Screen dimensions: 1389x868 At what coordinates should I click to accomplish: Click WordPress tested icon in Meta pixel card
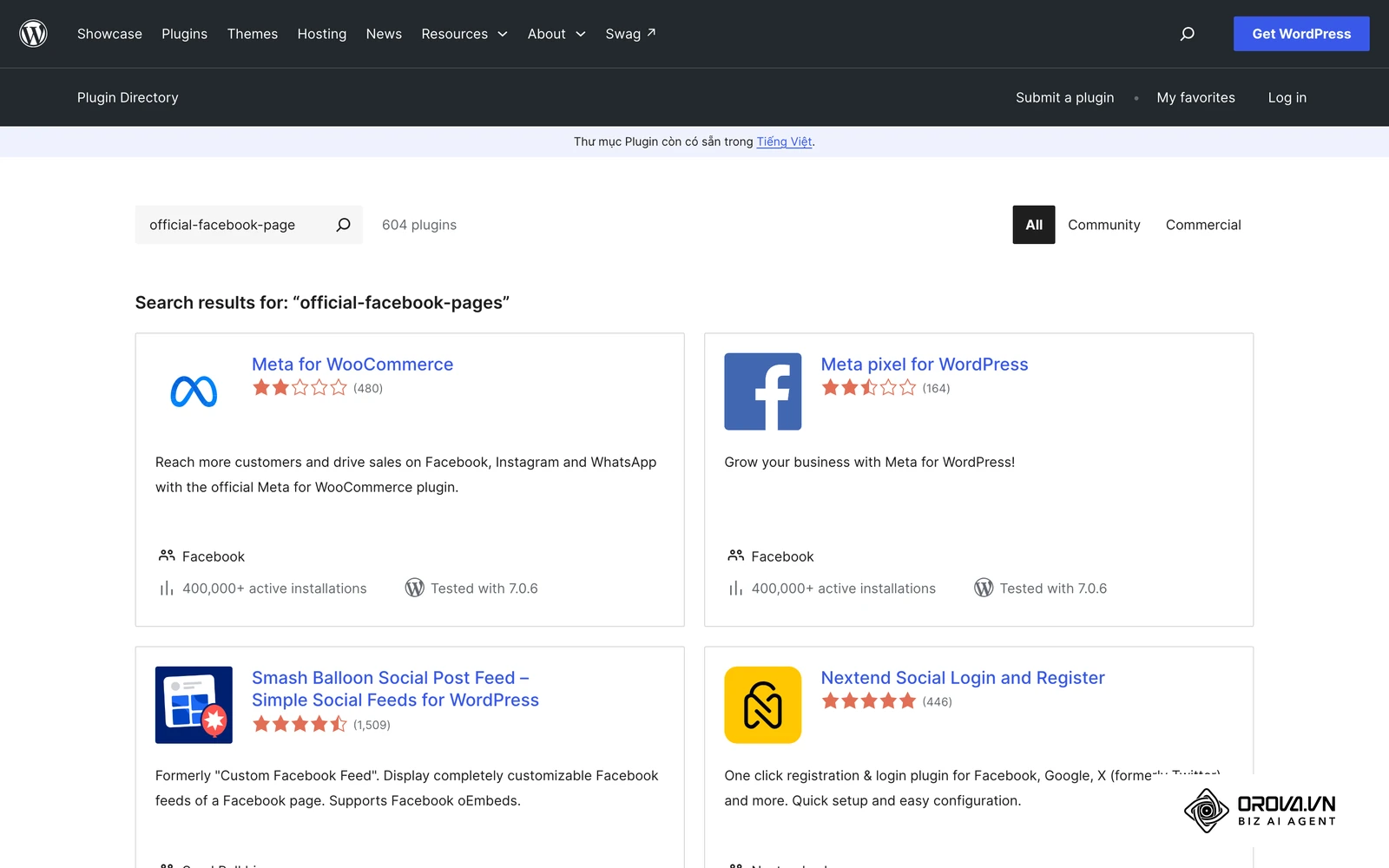pos(984,588)
